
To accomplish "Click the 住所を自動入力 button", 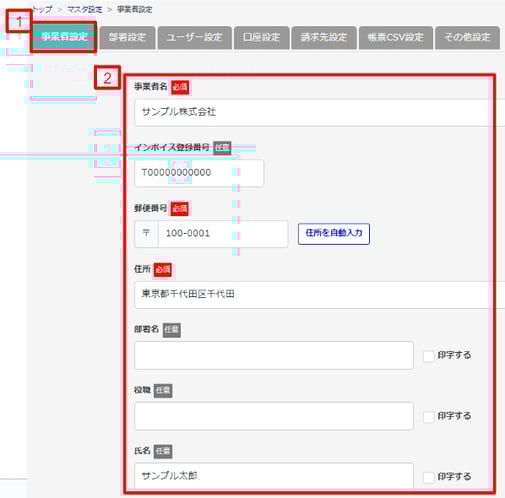I will click(x=334, y=234).
